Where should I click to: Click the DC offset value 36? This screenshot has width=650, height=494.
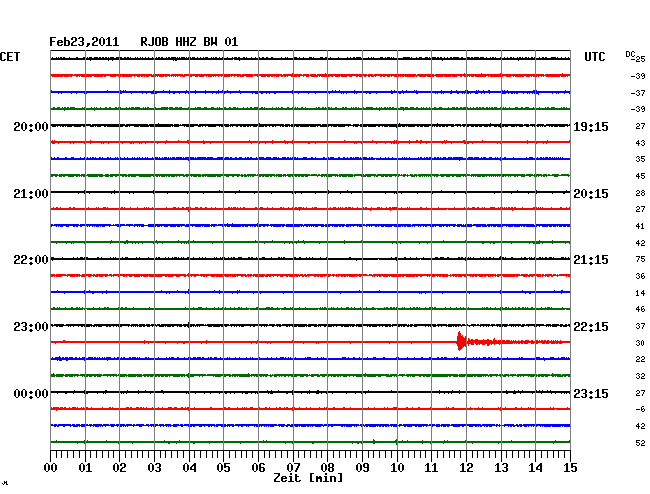click(x=640, y=276)
